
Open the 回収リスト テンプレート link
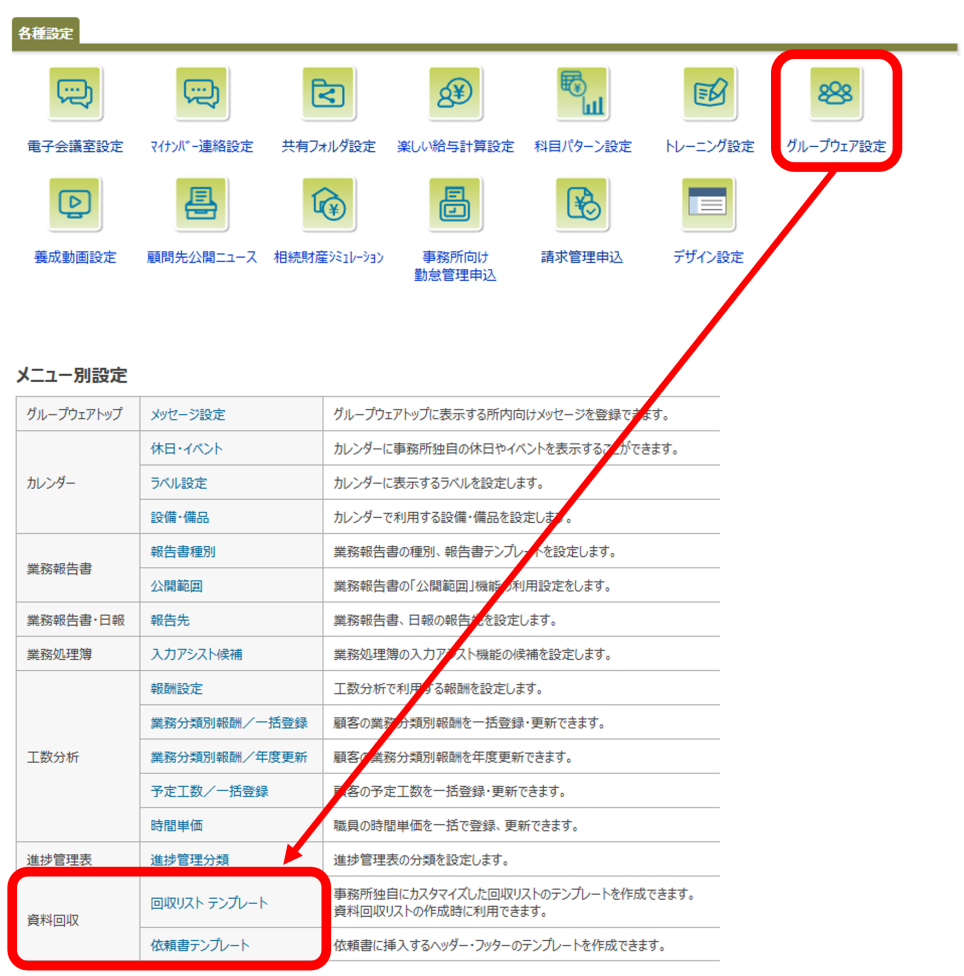[x=209, y=903]
